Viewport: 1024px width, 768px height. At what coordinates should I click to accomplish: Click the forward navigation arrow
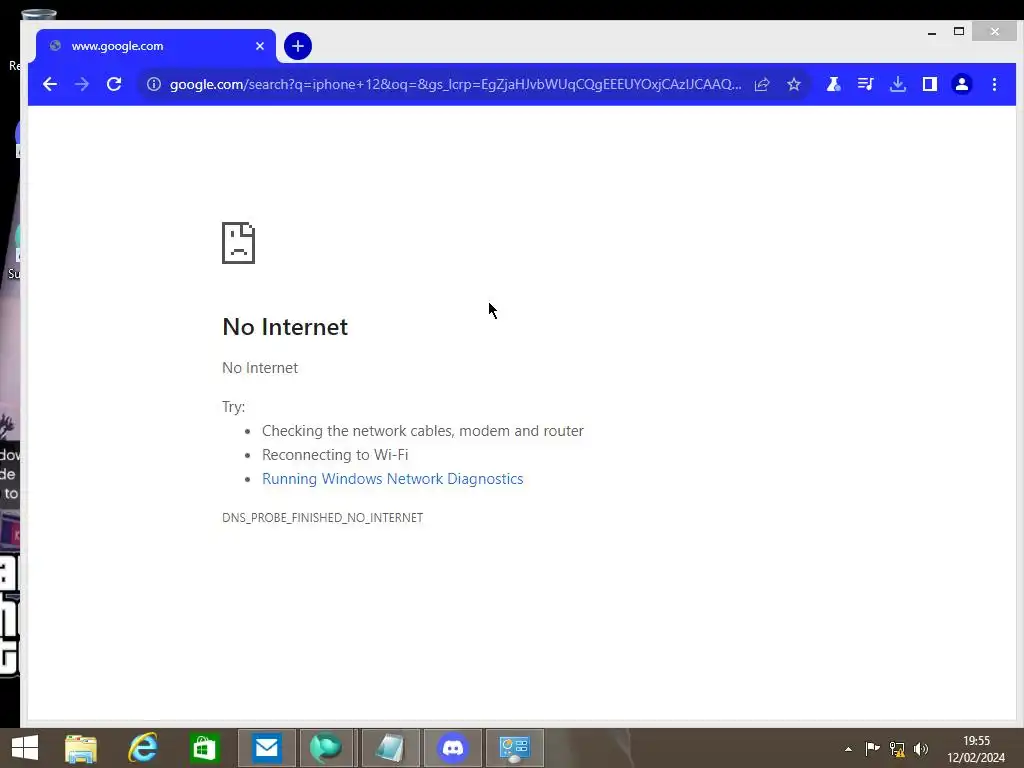(x=82, y=84)
